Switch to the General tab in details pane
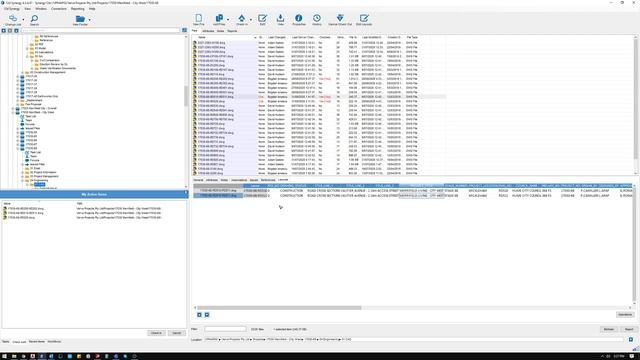The image size is (640, 360). pyautogui.click(x=198, y=180)
